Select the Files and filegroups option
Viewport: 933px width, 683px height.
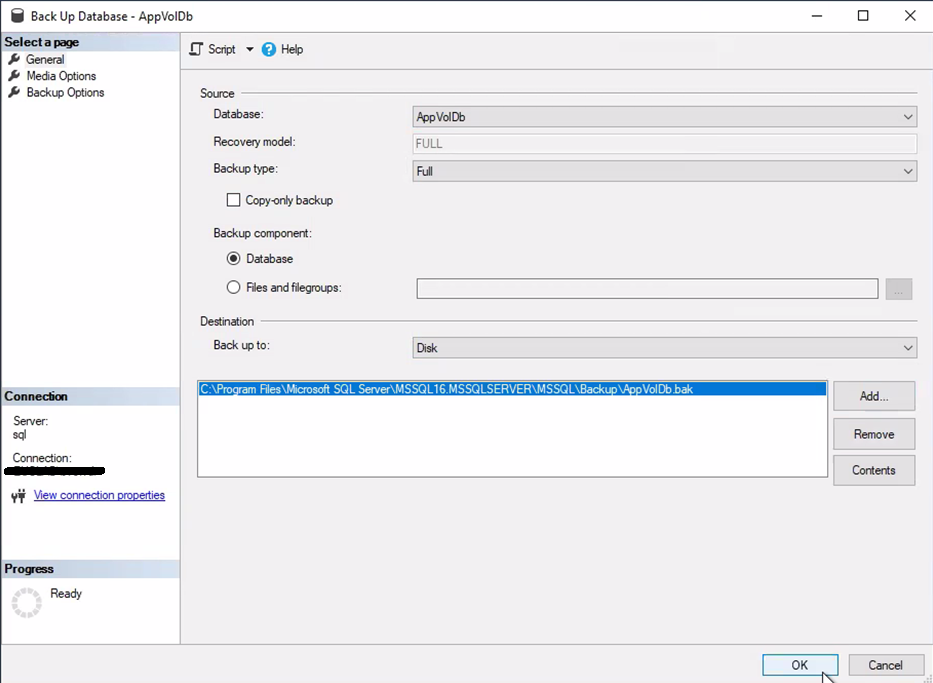pyautogui.click(x=234, y=288)
